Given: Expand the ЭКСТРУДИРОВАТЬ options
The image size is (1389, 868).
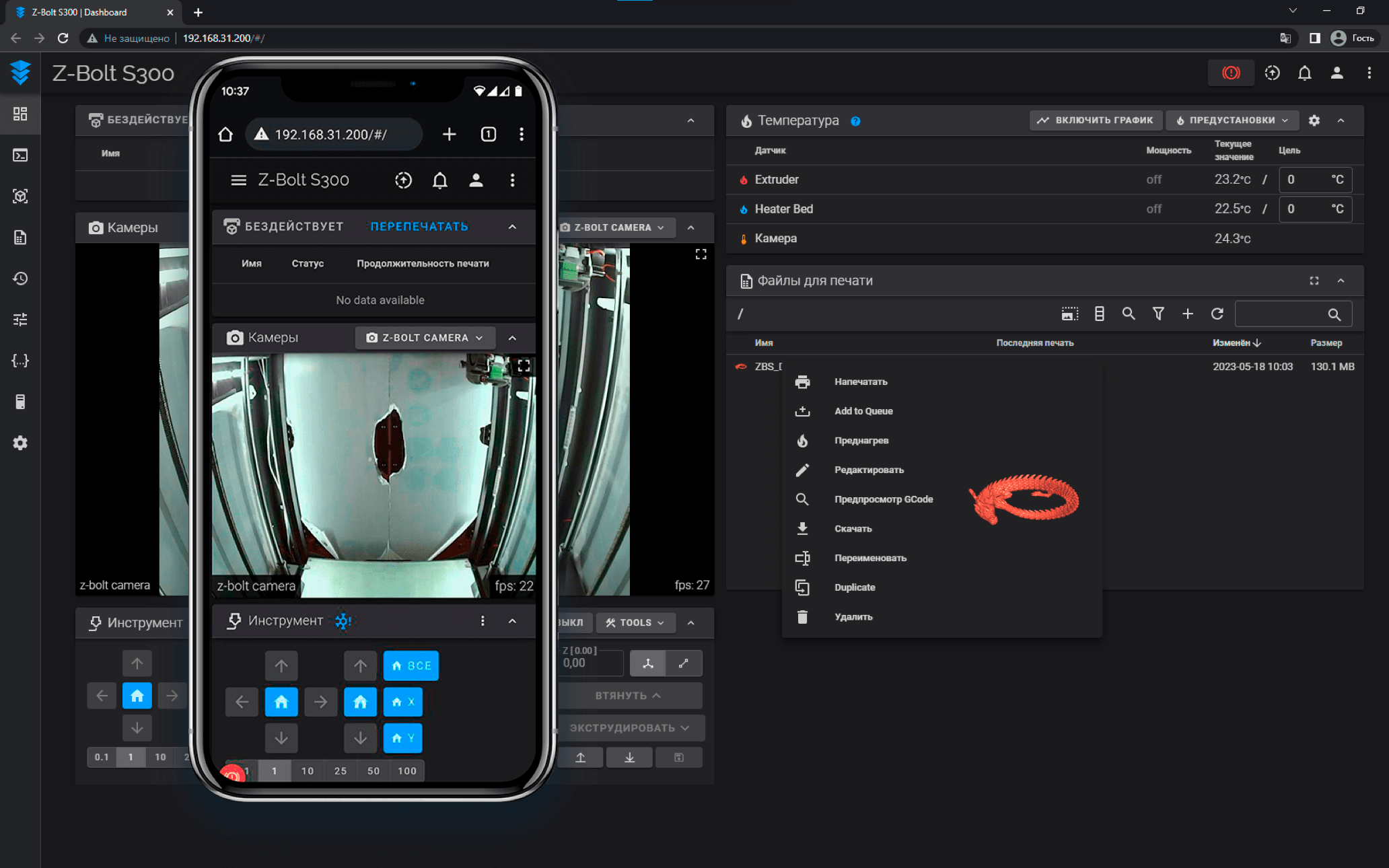Looking at the screenshot, I should click(x=630, y=728).
